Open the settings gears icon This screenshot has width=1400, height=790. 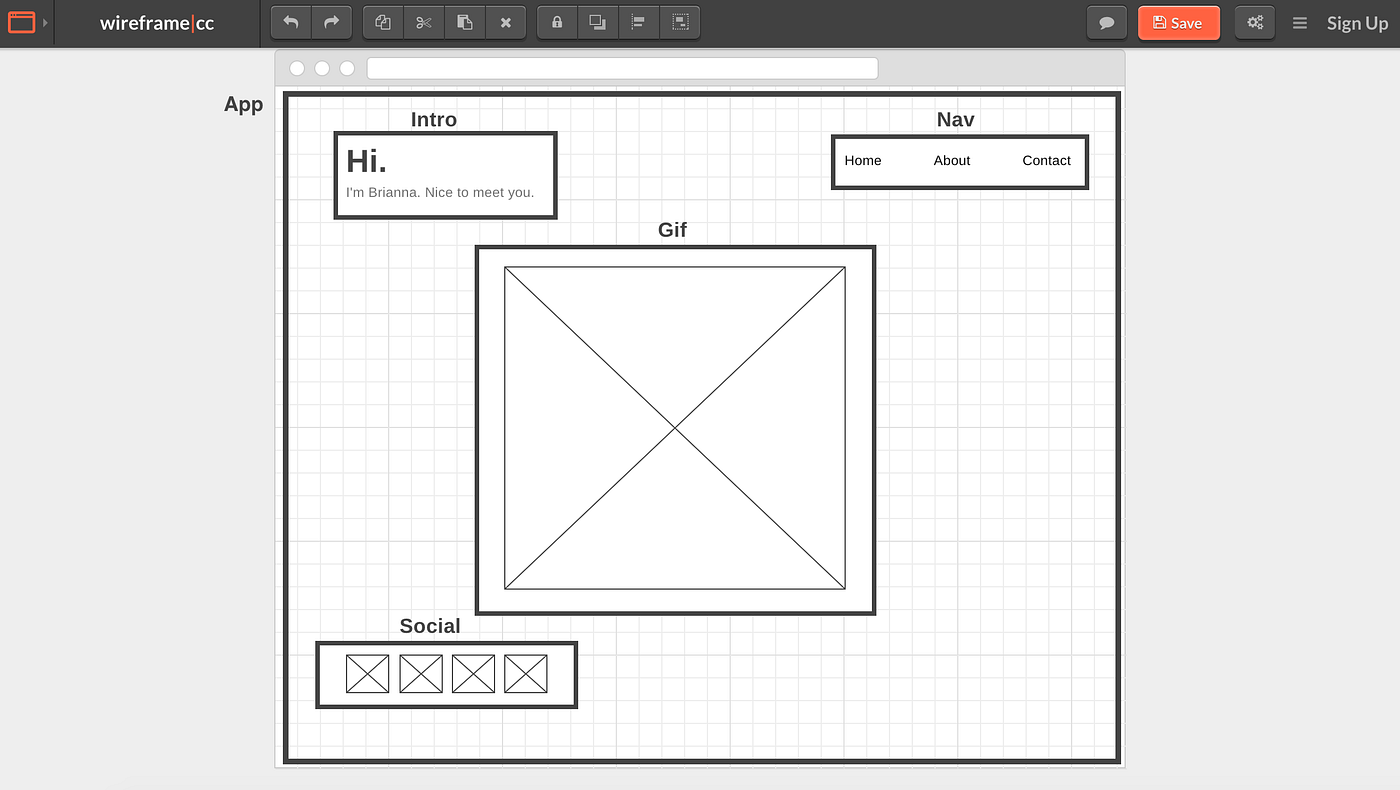pyautogui.click(x=1254, y=22)
